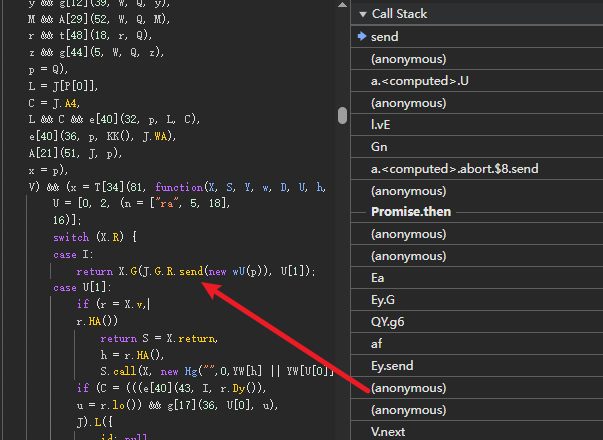Click the 'z && g[44](5, W, Q, z),' line

pyautogui.click(x=97, y=52)
